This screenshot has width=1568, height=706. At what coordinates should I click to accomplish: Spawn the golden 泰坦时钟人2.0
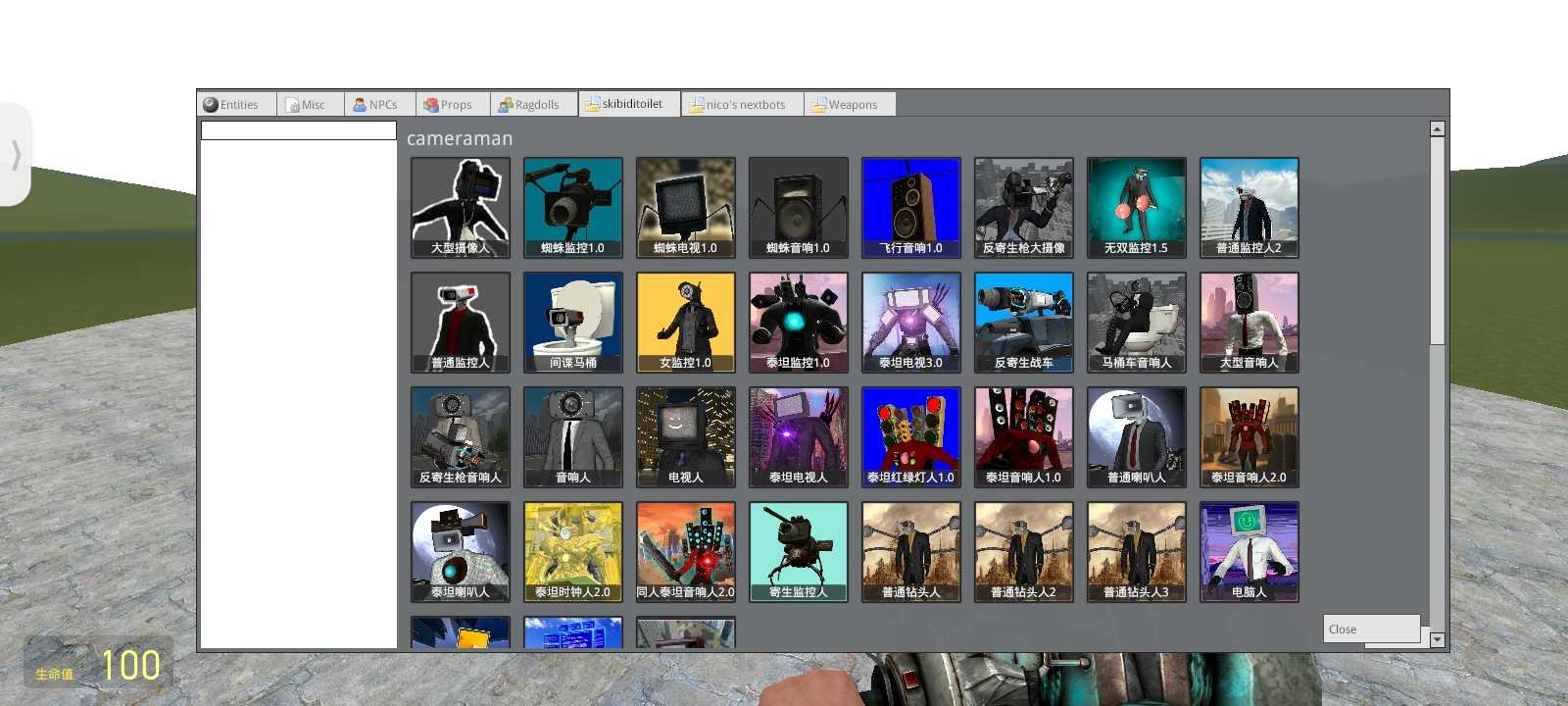tap(573, 552)
